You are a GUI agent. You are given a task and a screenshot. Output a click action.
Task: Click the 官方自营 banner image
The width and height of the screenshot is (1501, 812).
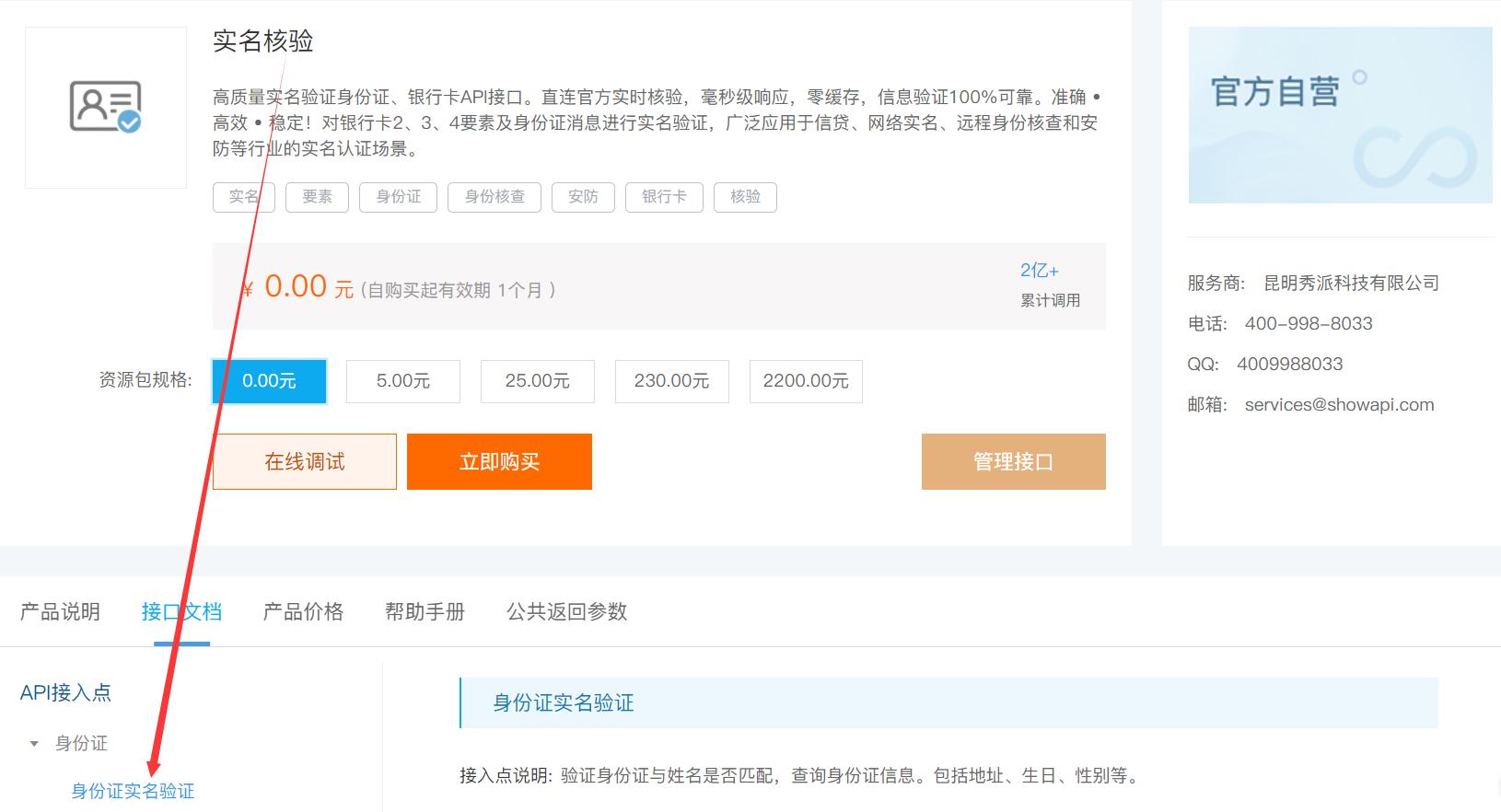(x=1340, y=115)
